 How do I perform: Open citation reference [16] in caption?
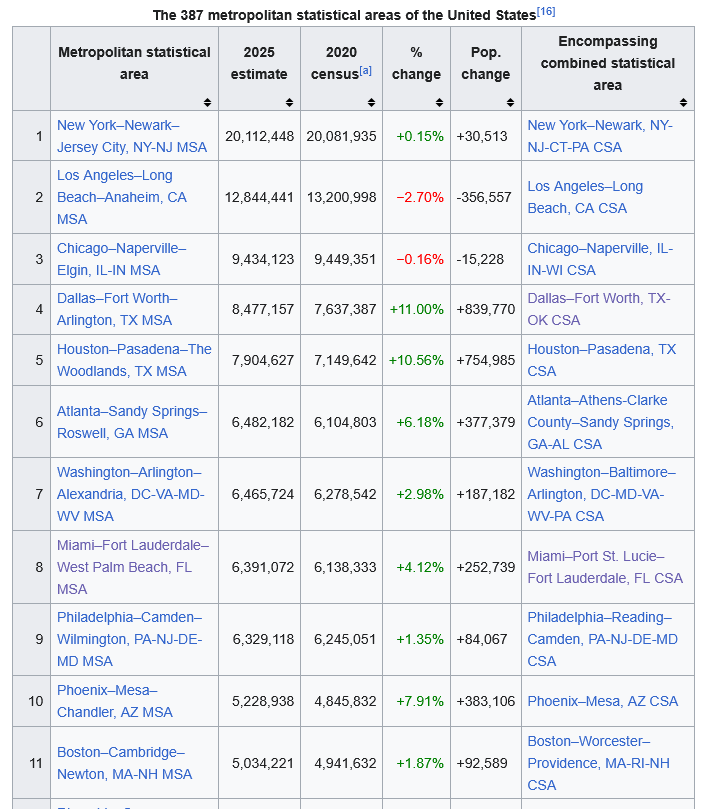546,11
